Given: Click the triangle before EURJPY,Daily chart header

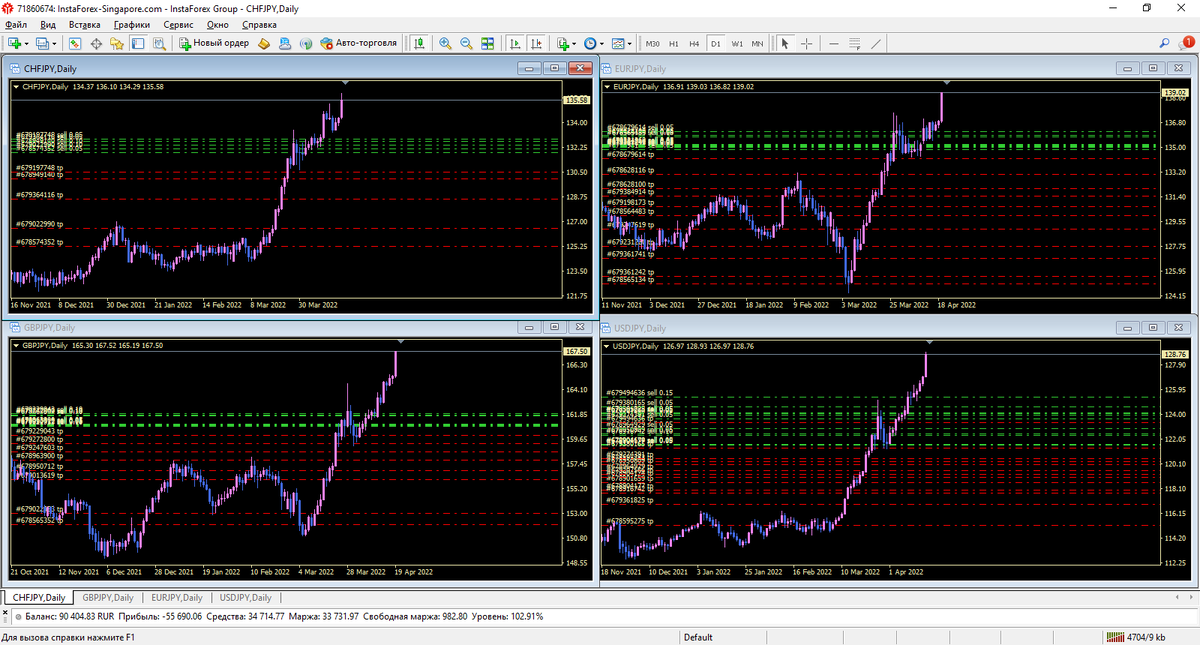Looking at the screenshot, I should point(607,87).
